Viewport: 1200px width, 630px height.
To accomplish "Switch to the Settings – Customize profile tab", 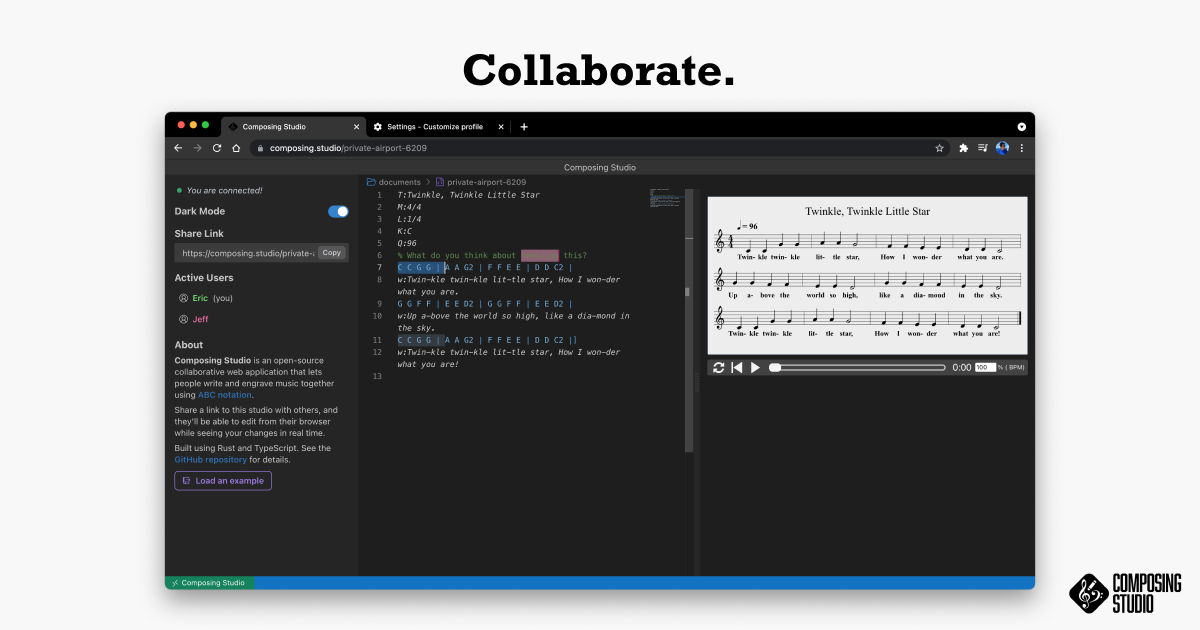I will (x=437, y=127).
